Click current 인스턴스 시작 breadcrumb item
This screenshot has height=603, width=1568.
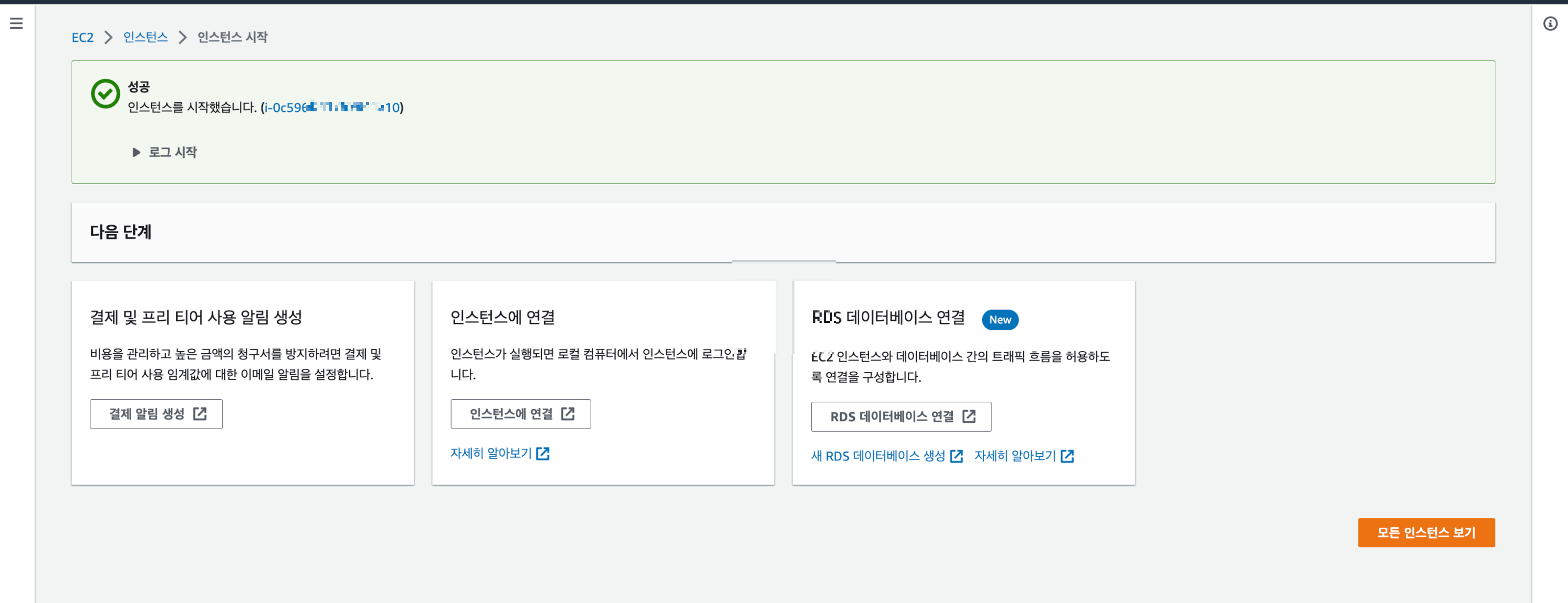coord(232,37)
